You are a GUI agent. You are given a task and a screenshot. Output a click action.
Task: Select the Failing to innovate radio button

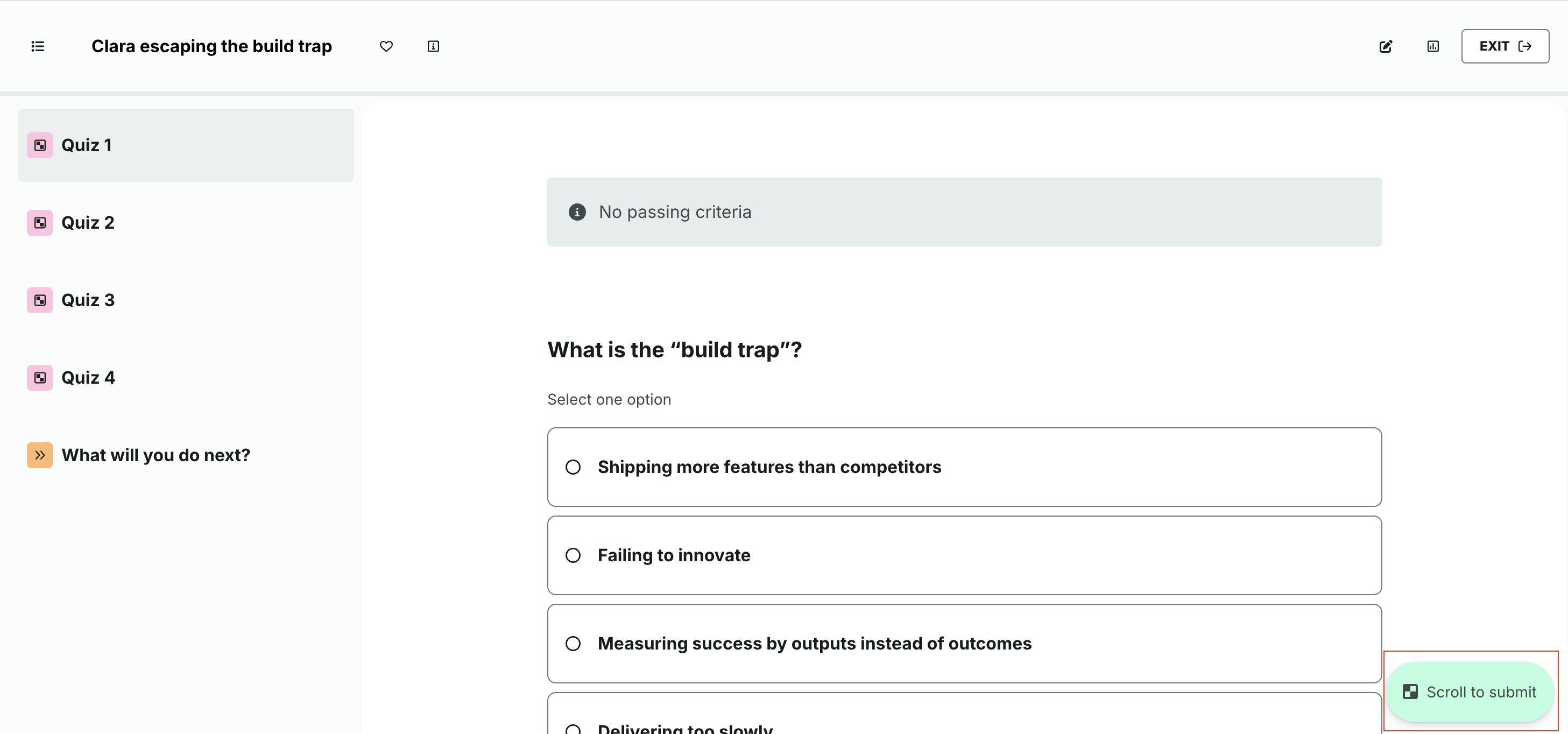click(x=573, y=555)
